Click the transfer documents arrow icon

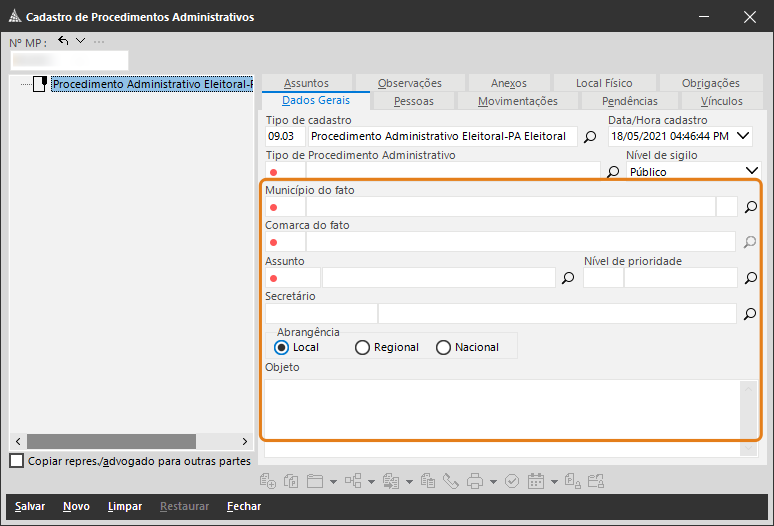(x=391, y=481)
